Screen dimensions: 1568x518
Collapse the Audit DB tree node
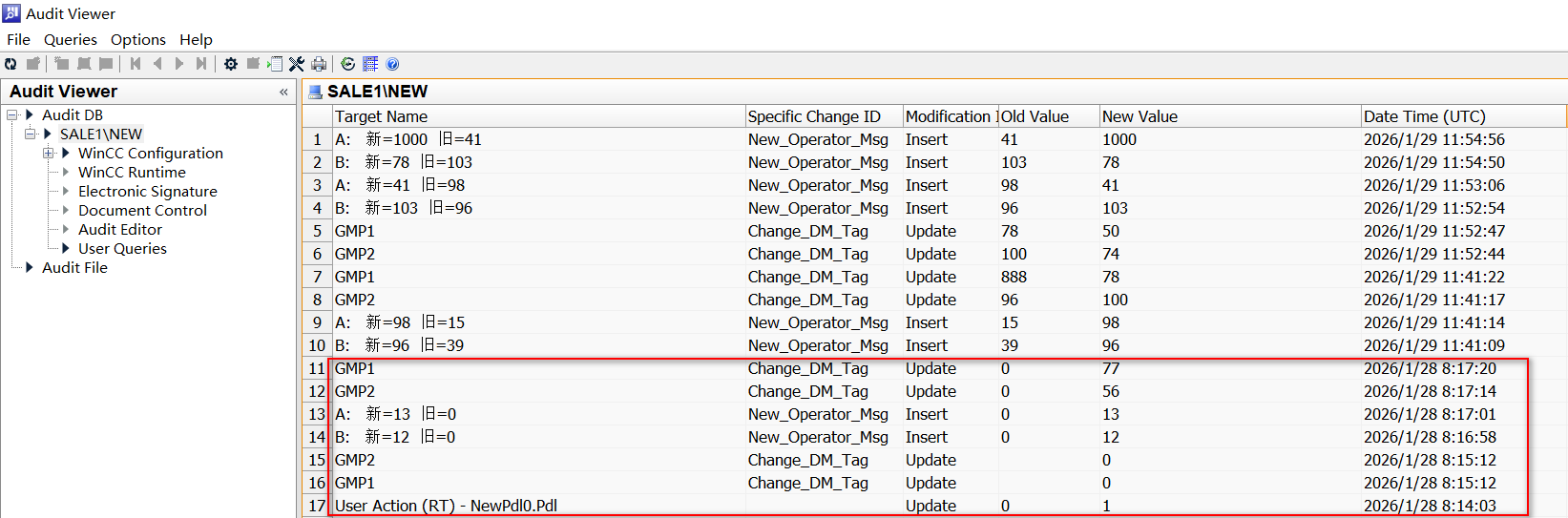pos(12,115)
